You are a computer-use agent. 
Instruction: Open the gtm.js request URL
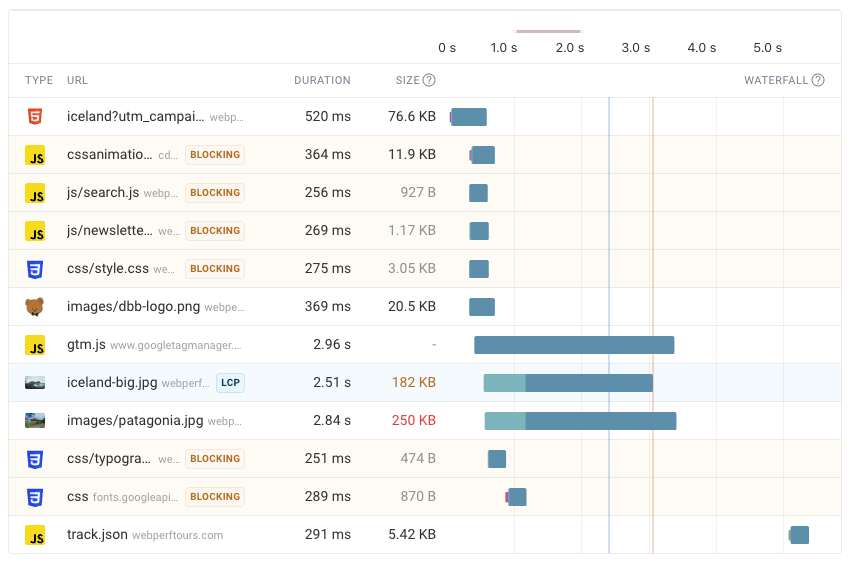[86, 345]
